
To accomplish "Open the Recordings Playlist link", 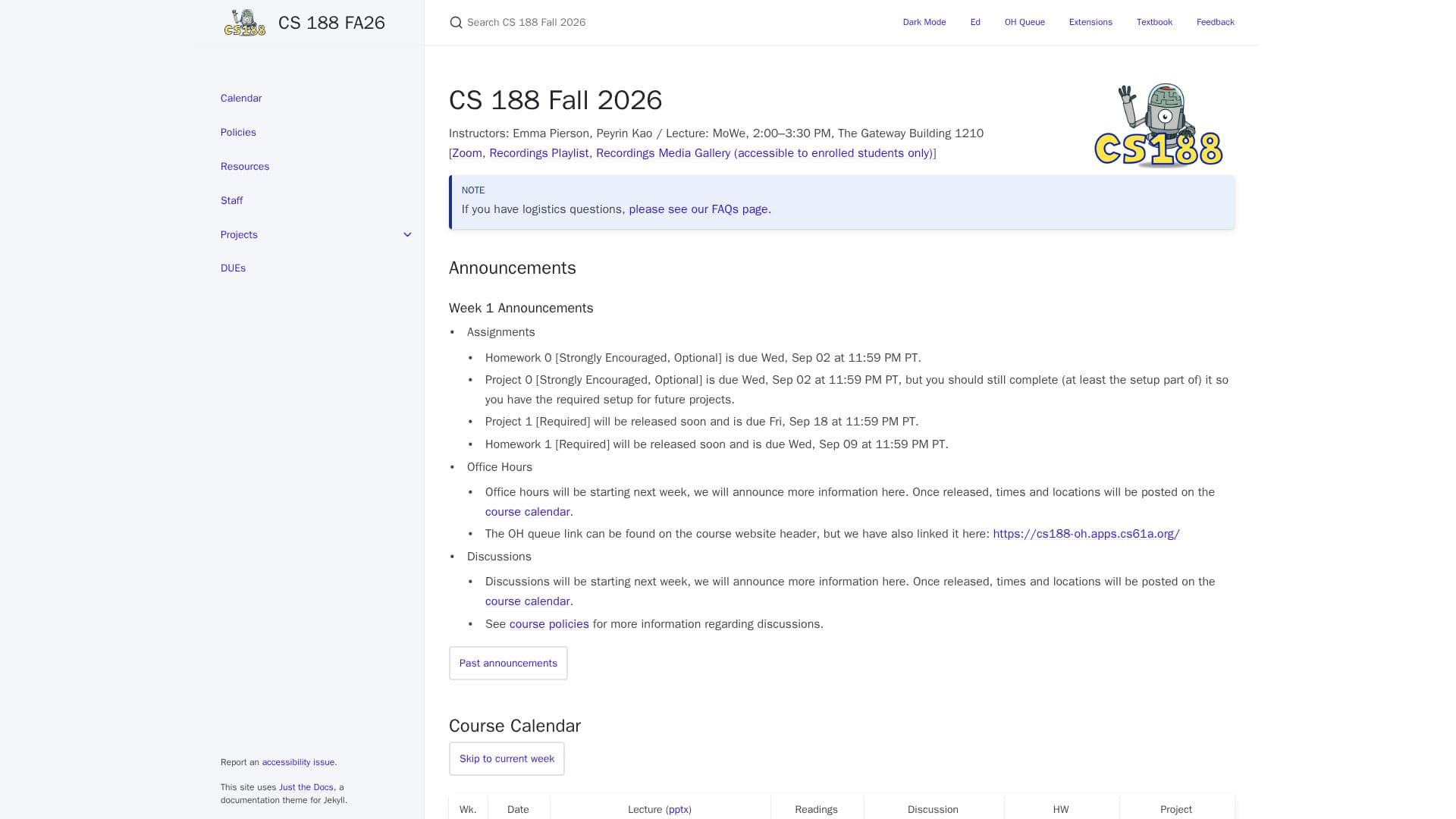I will click(539, 153).
